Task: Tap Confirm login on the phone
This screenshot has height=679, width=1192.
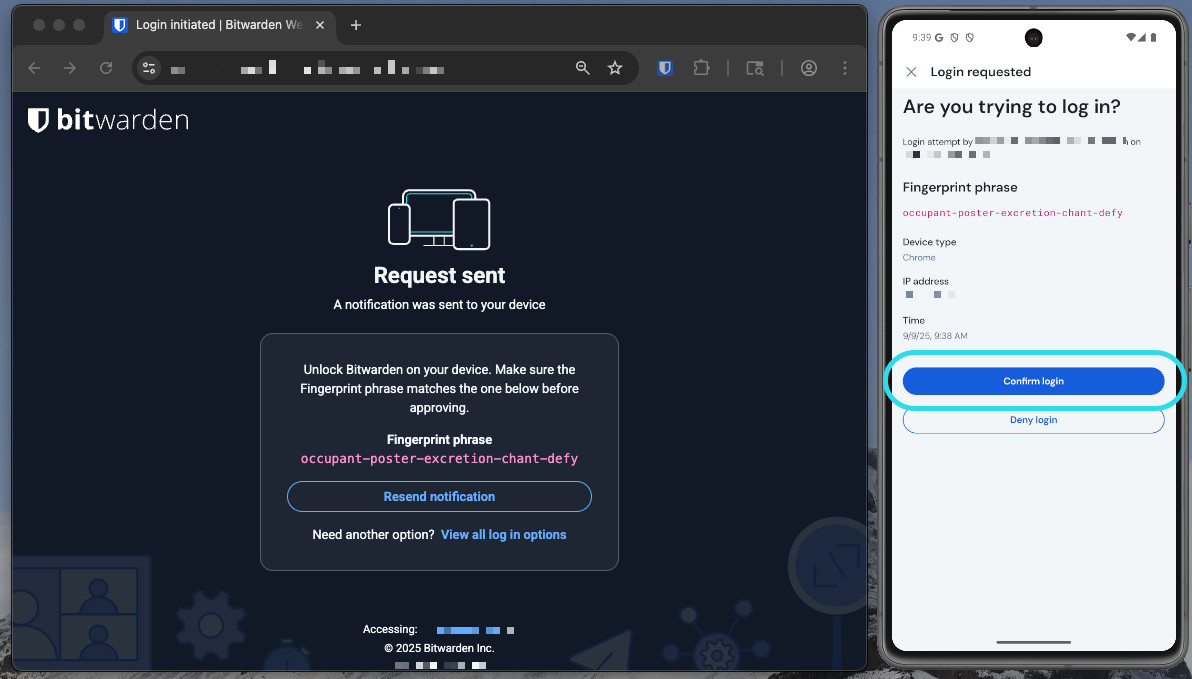Action: [1033, 381]
